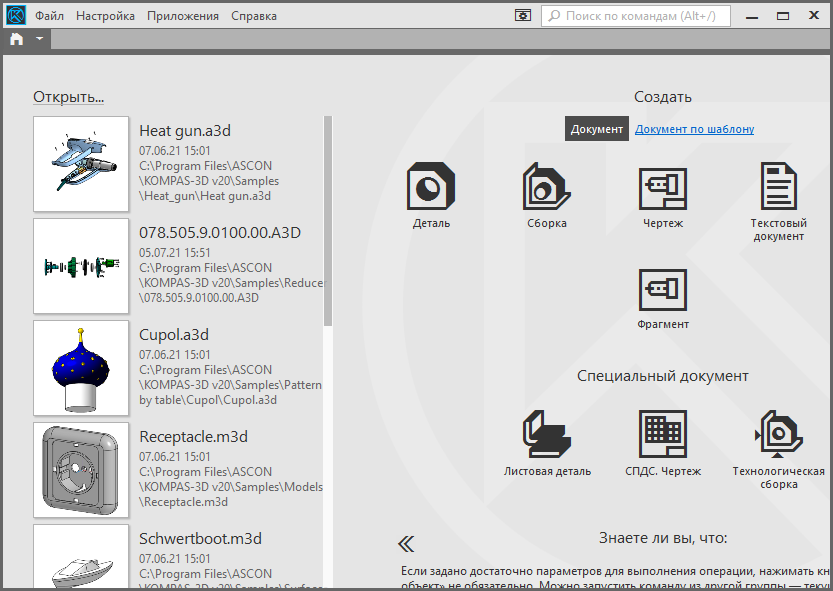833x591 pixels.
Task: Close the KOMPAS-3D window
Action: (813, 15)
